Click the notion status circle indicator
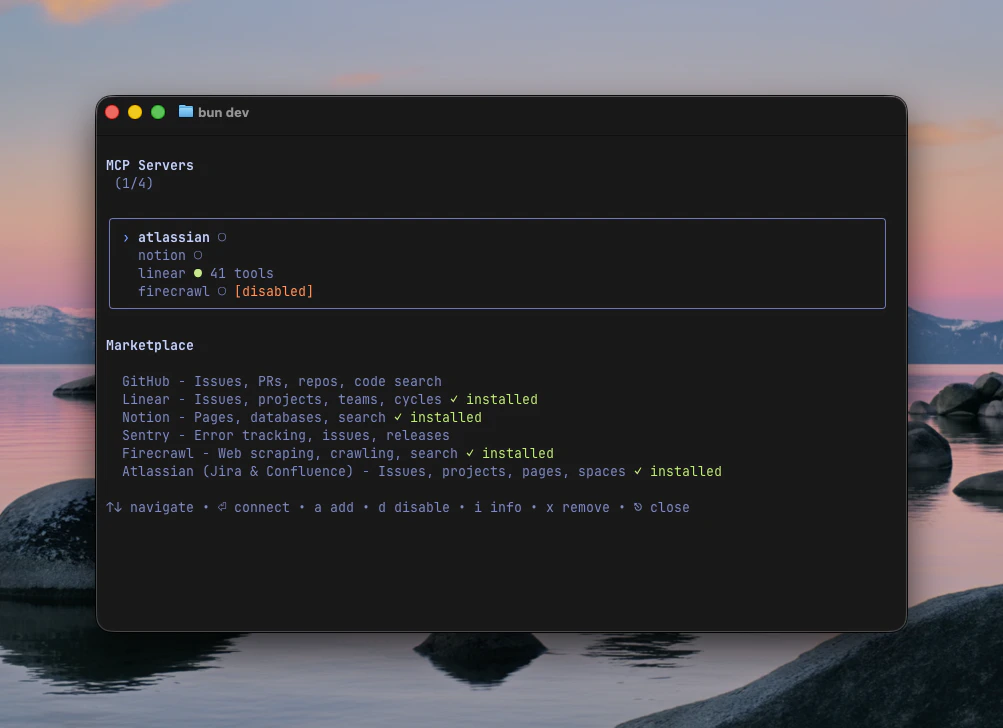The image size is (1003, 728). pyautogui.click(x=198, y=255)
